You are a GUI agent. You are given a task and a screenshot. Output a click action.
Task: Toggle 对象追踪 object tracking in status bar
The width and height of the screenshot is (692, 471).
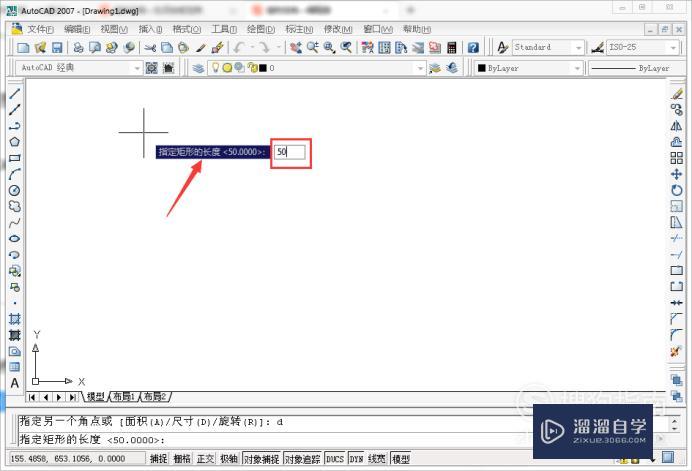click(x=302, y=459)
